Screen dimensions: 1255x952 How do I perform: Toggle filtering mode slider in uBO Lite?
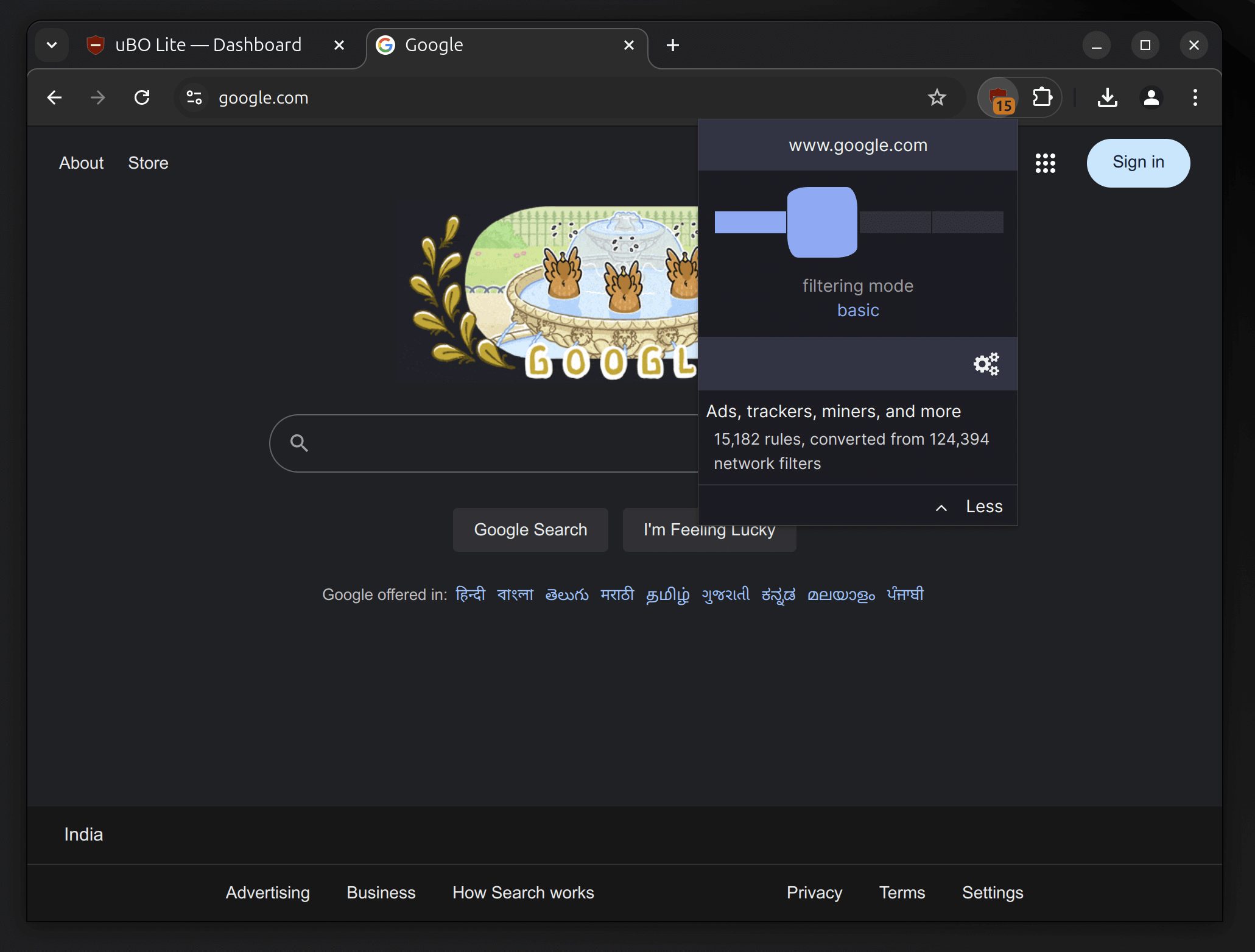[x=821, y=221]
